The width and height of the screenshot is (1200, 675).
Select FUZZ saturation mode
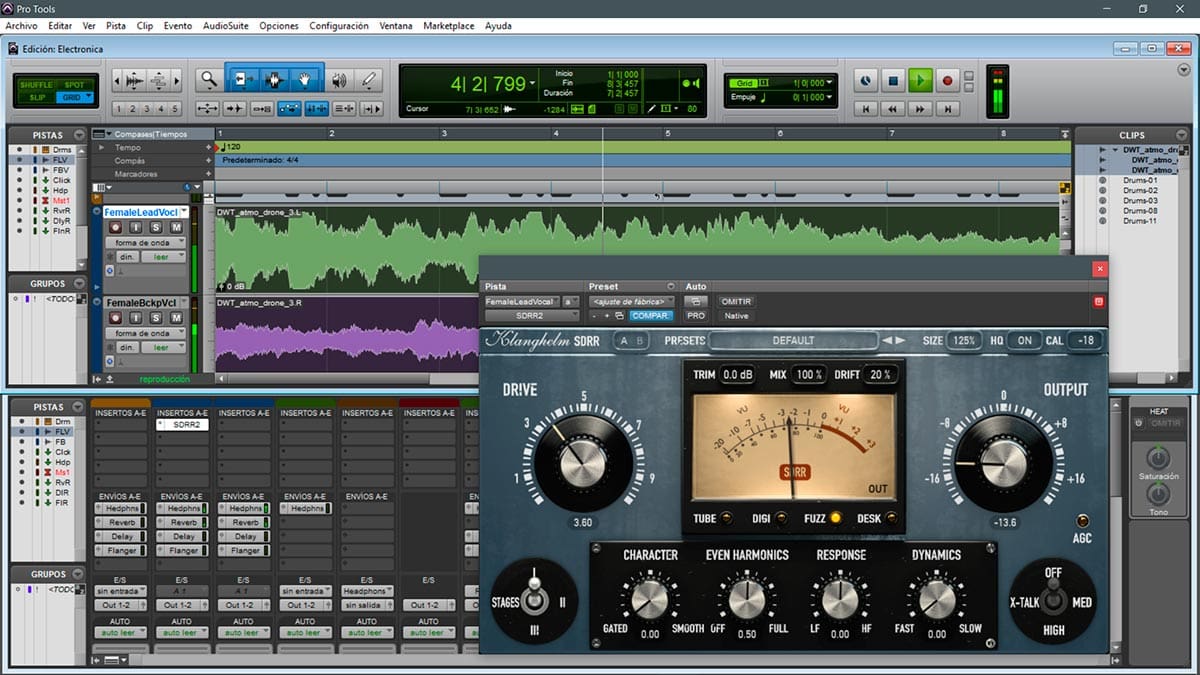[x=836, y=518]
